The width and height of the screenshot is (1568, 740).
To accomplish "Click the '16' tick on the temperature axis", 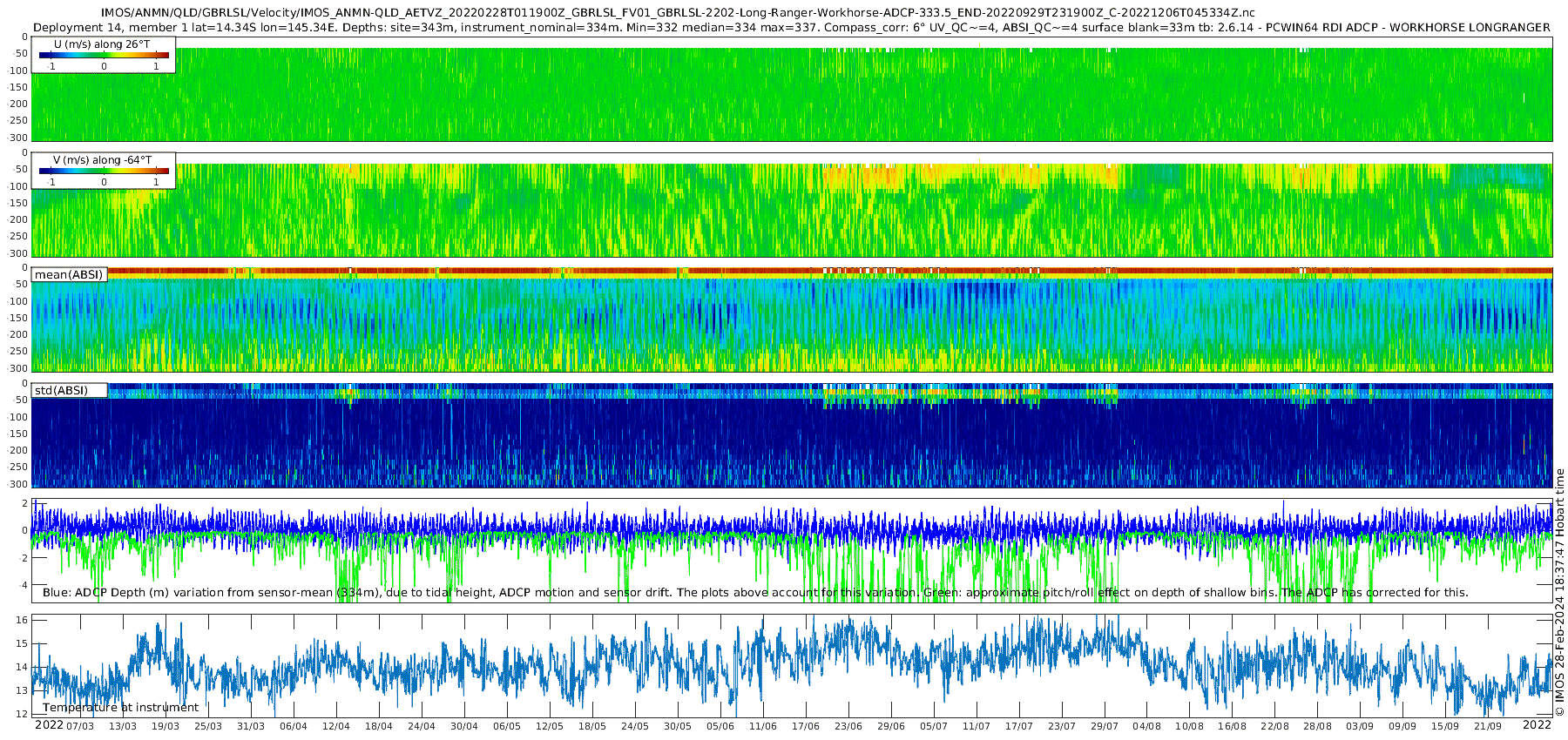I will pos(23,620).
